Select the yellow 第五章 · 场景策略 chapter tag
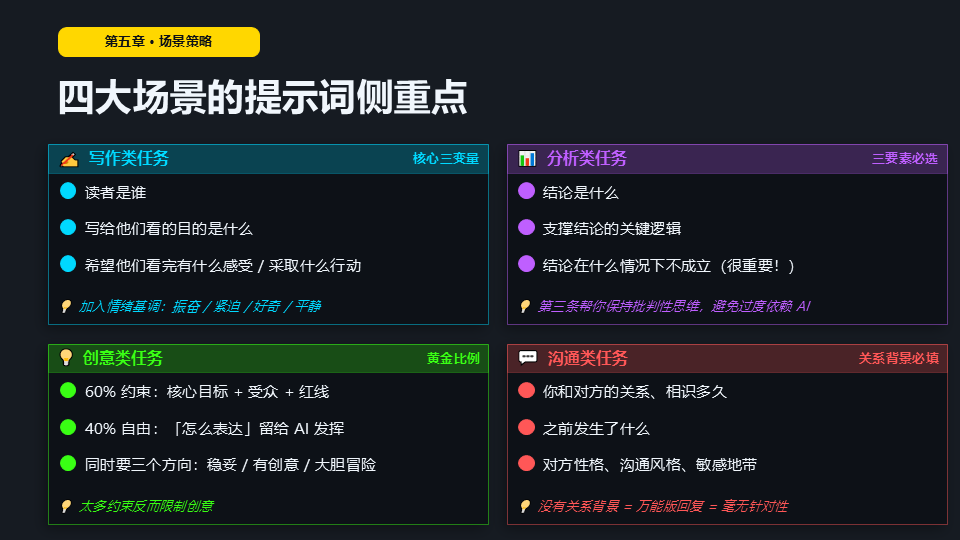This screenshot has width=960, height=540. click(159, 42)
